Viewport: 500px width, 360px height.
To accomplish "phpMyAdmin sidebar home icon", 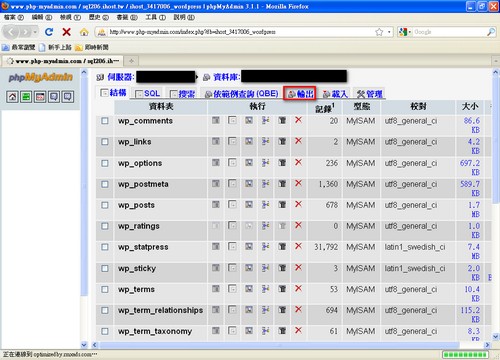I will tap(12, 97).
